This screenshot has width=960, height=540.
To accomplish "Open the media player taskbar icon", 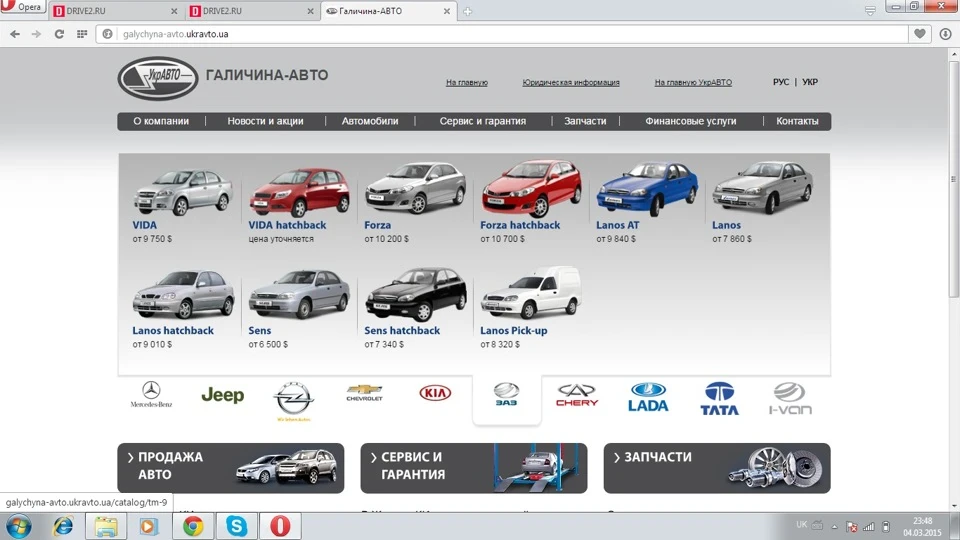I will coord(148,527).
